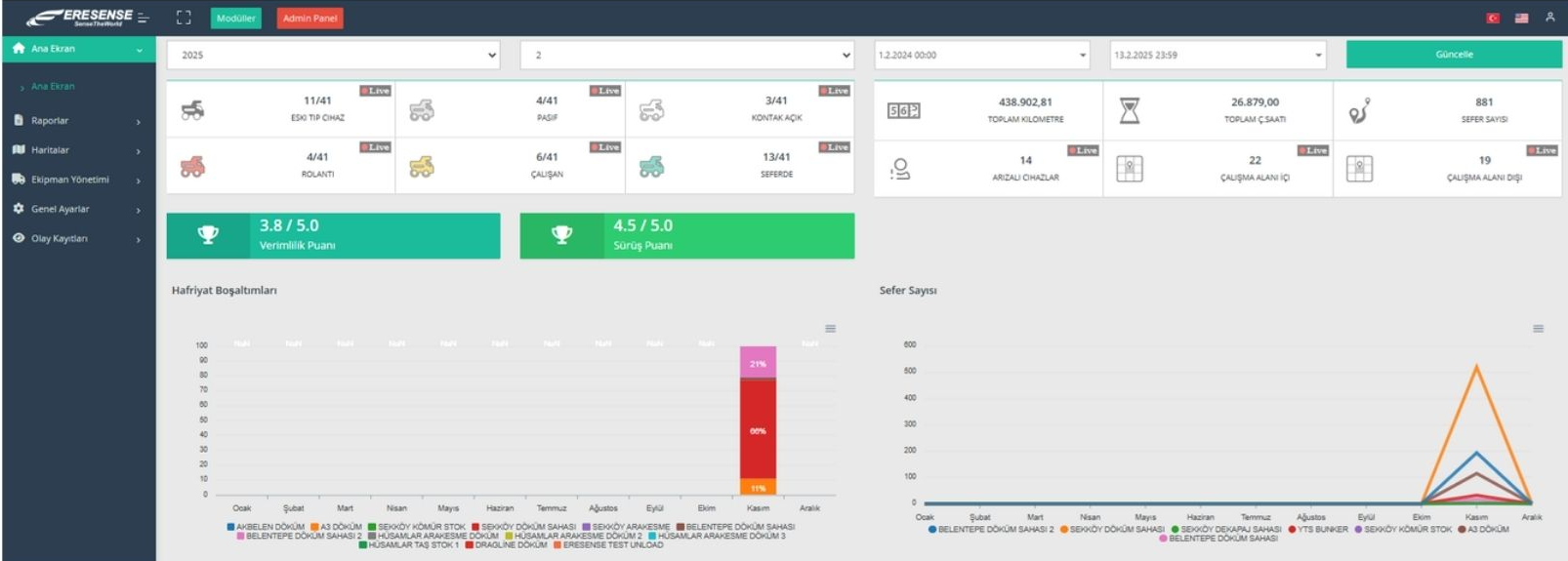The height and width of the screenshot is (561, 1568).
Task: Expand the Raporlar submenu arrow
Action: coord(139,122)
